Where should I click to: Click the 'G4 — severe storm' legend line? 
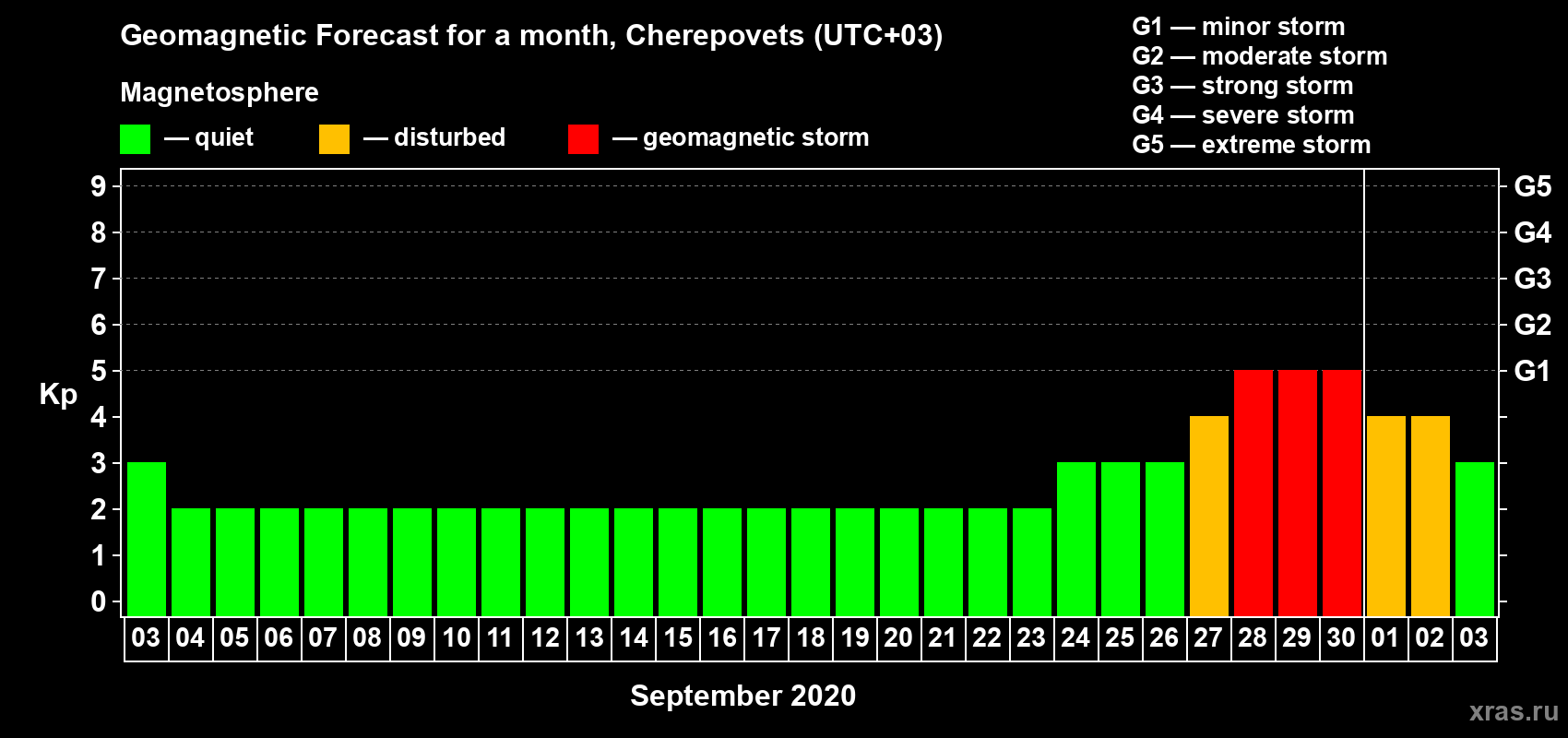coord(1243,115)
